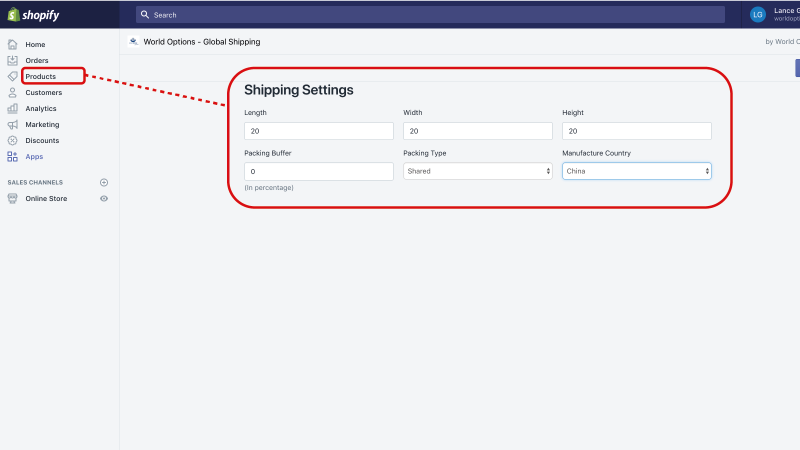Open Products in the sidebar

click(40, 77)
